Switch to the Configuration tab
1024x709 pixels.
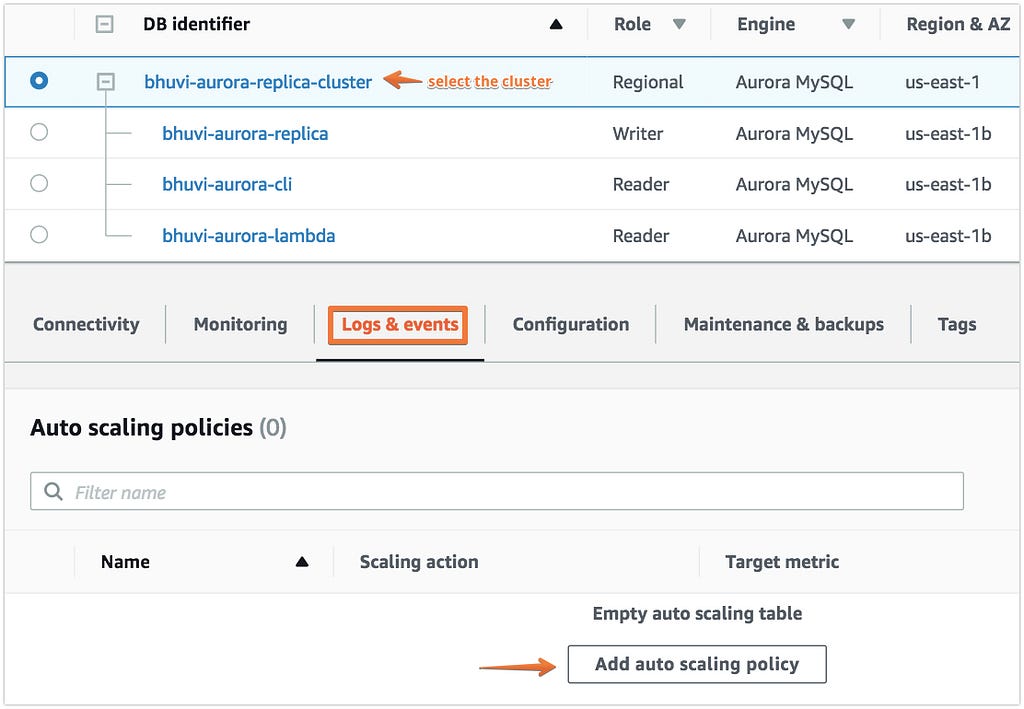coord(571,324)
